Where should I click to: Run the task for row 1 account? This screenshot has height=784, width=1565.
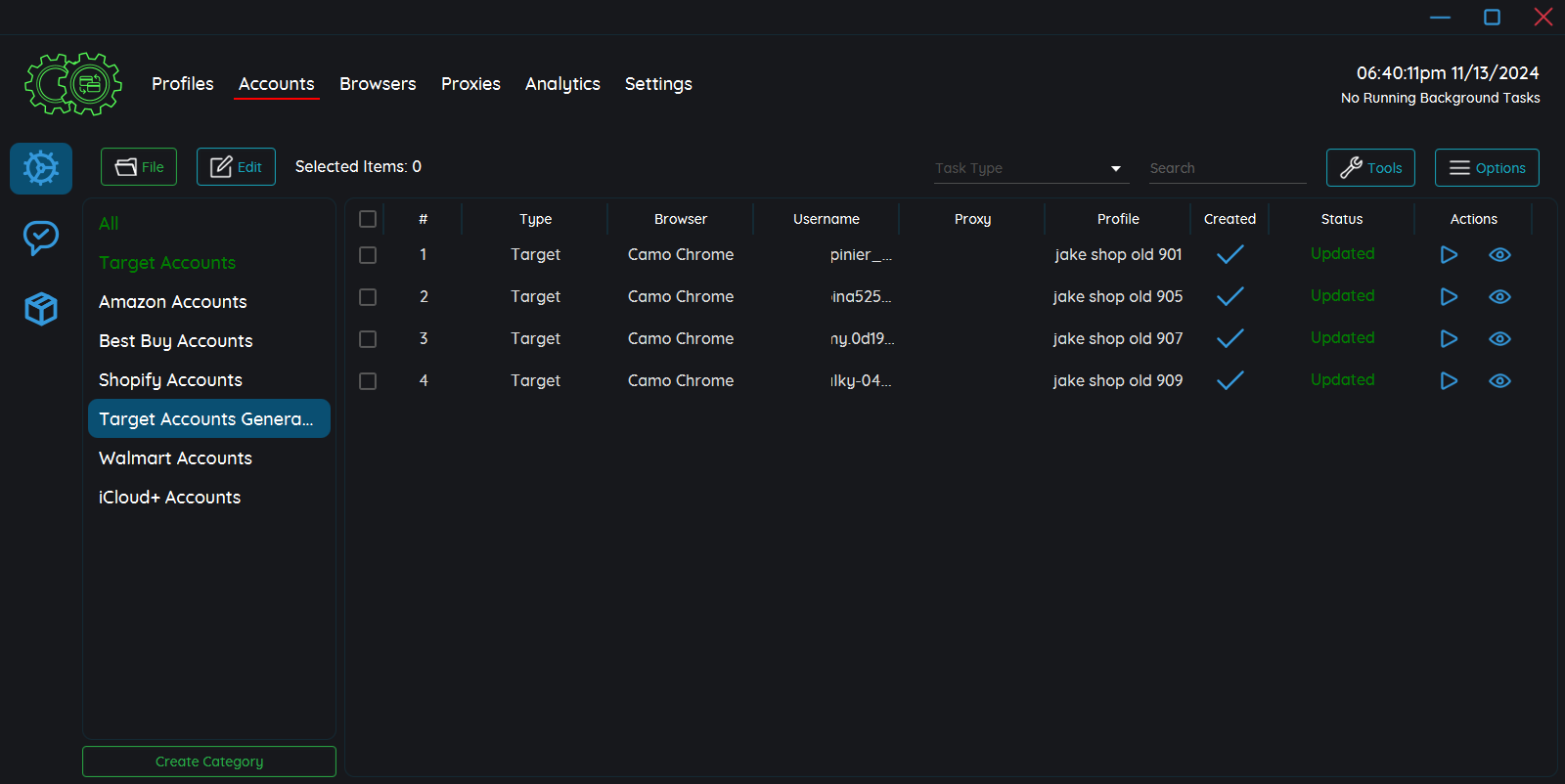[x=1449, y=255]
